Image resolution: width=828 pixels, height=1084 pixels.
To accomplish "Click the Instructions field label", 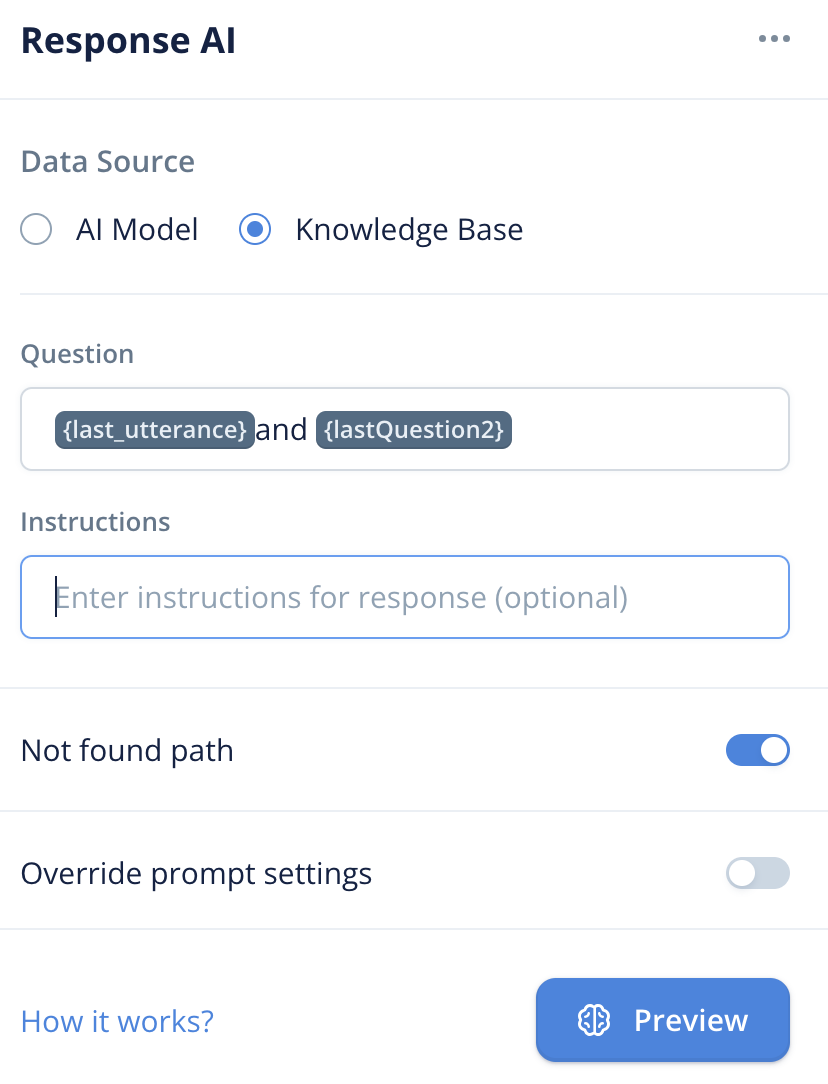I will pos(95,522).
